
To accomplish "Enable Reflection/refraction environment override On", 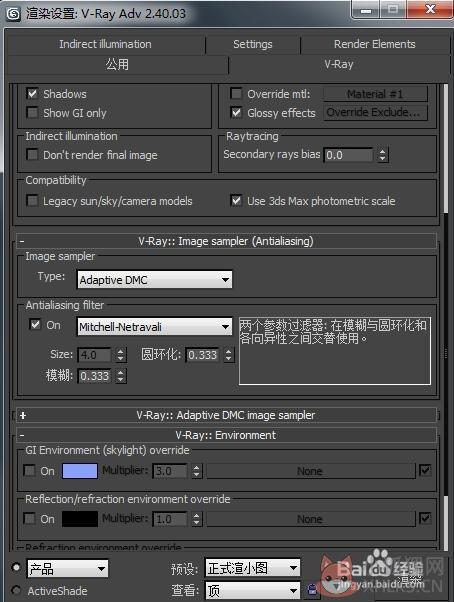I will pos(30,519).
